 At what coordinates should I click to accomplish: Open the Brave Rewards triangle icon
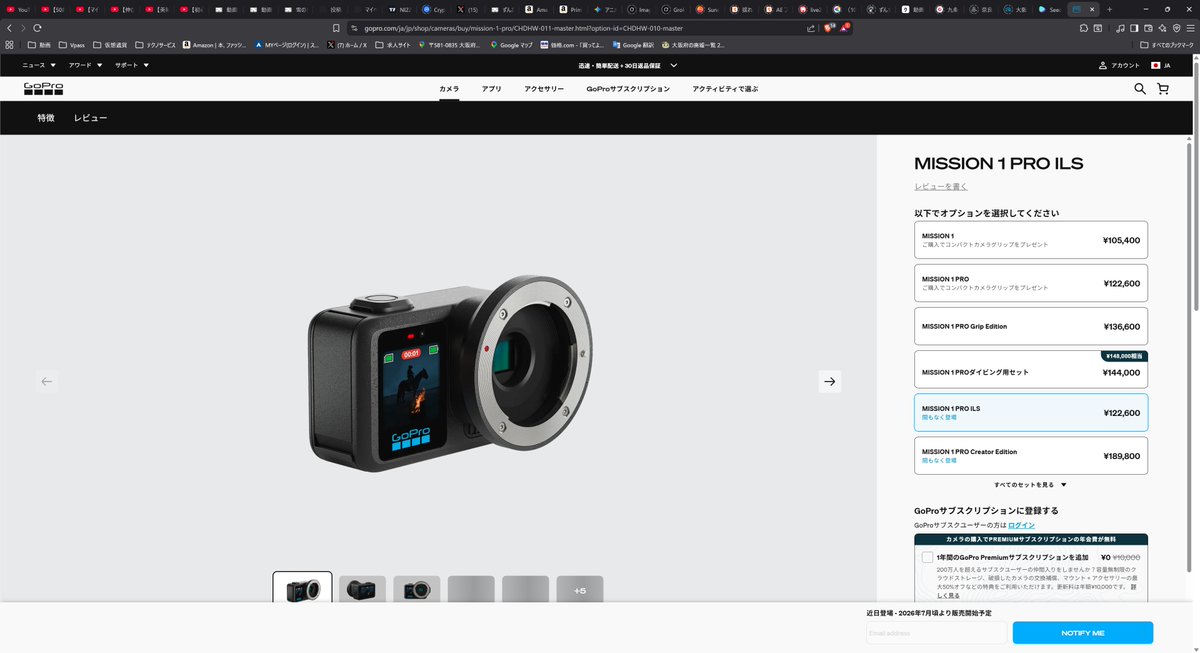coord(845,28)
